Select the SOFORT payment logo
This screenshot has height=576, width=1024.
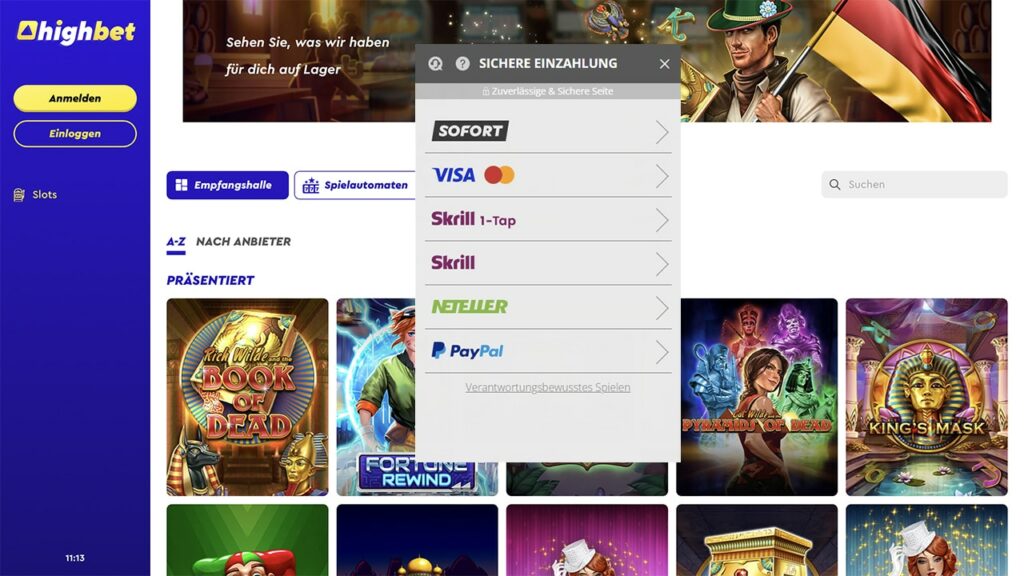point(470,131)
